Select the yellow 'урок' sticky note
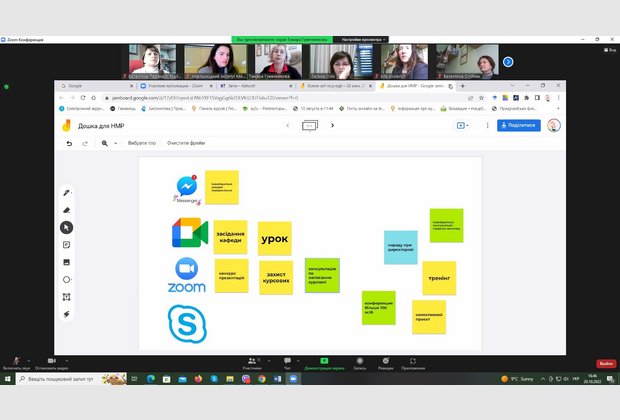Viewport: 620px width, 420px height. (274, 239)
